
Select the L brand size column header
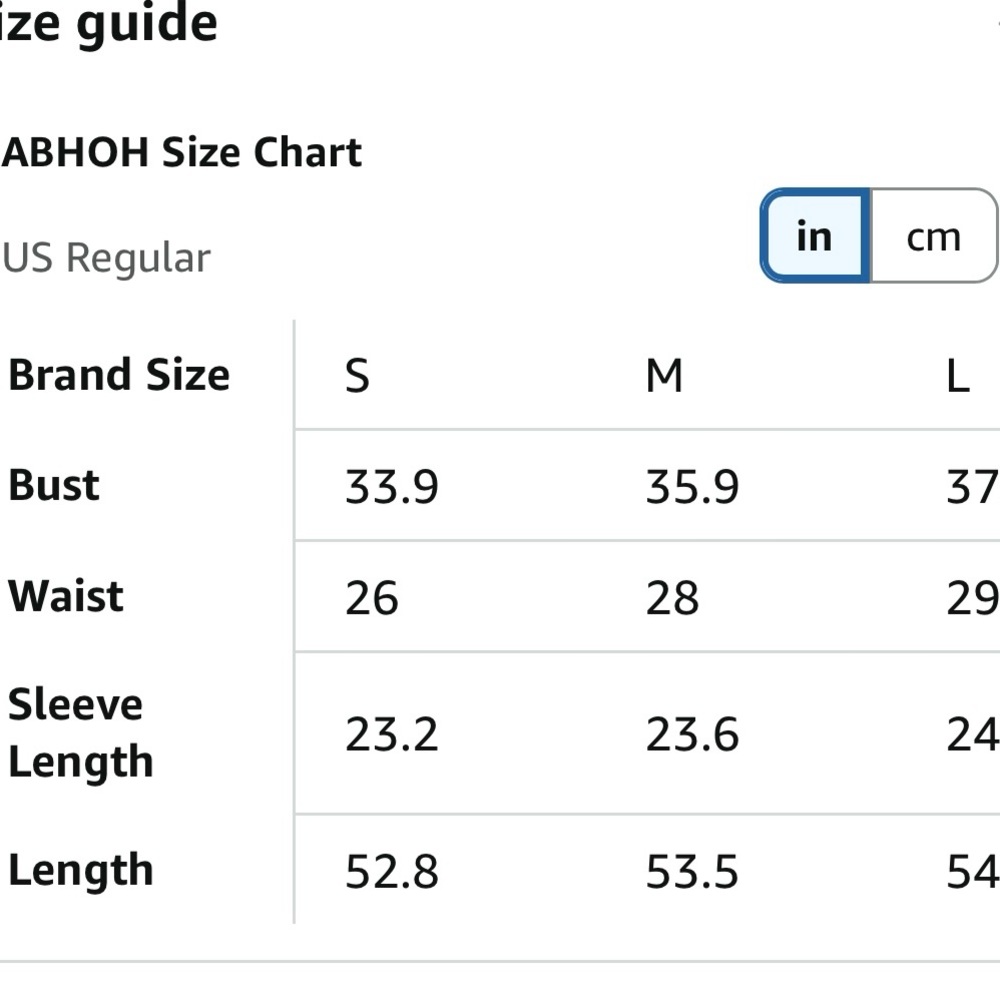coord(958,375)
